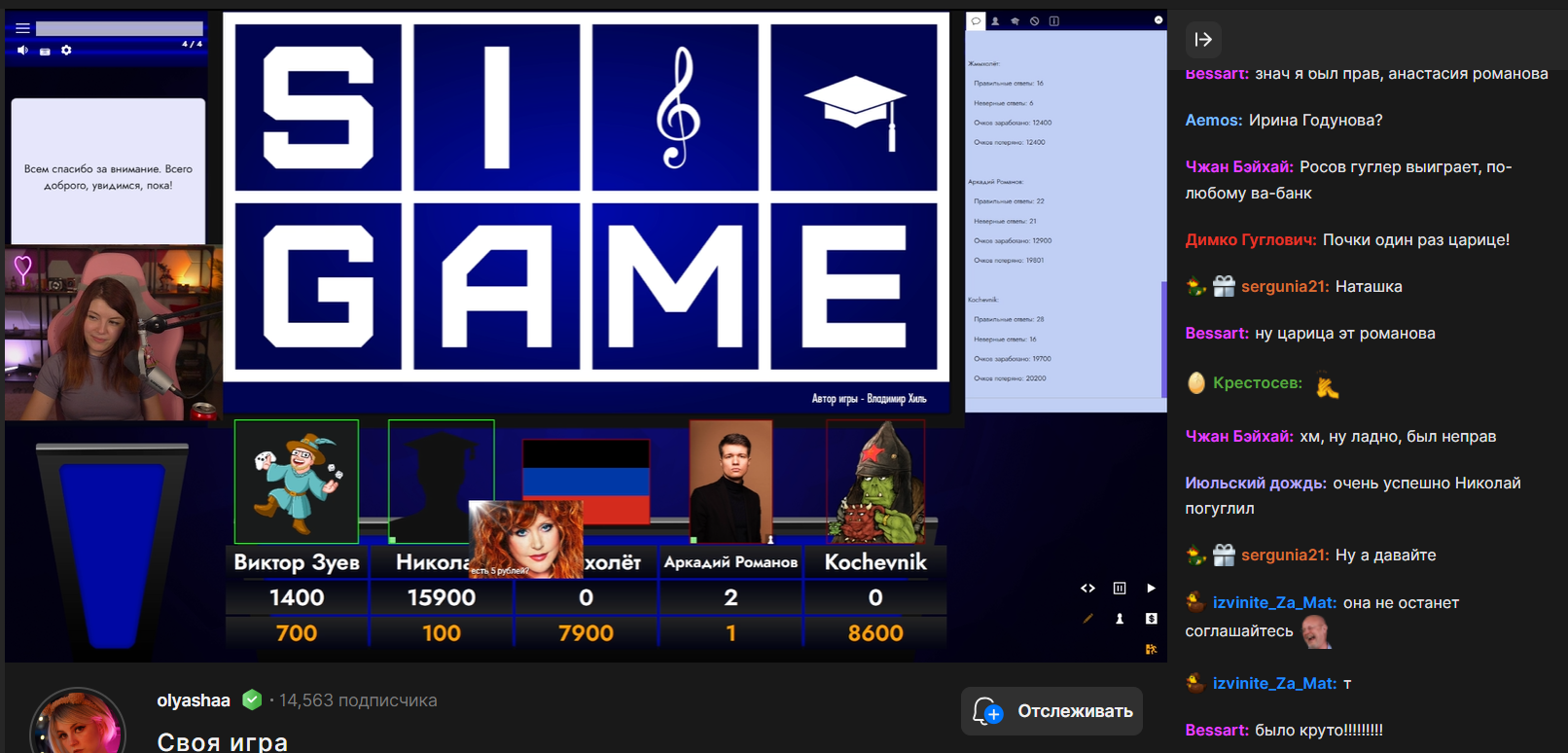This screenshot has height=753, width=1568.
Task: Click chat username Июльский дождь
Action: (x=1256, y=483)
